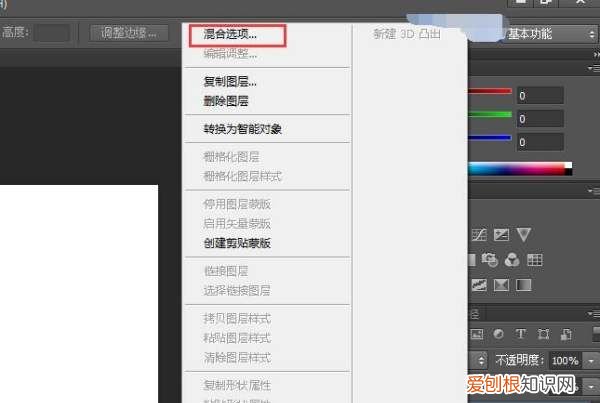Click the greyed 停用图层蒙版 entry
600x403 pixels.
click(237, 204)
